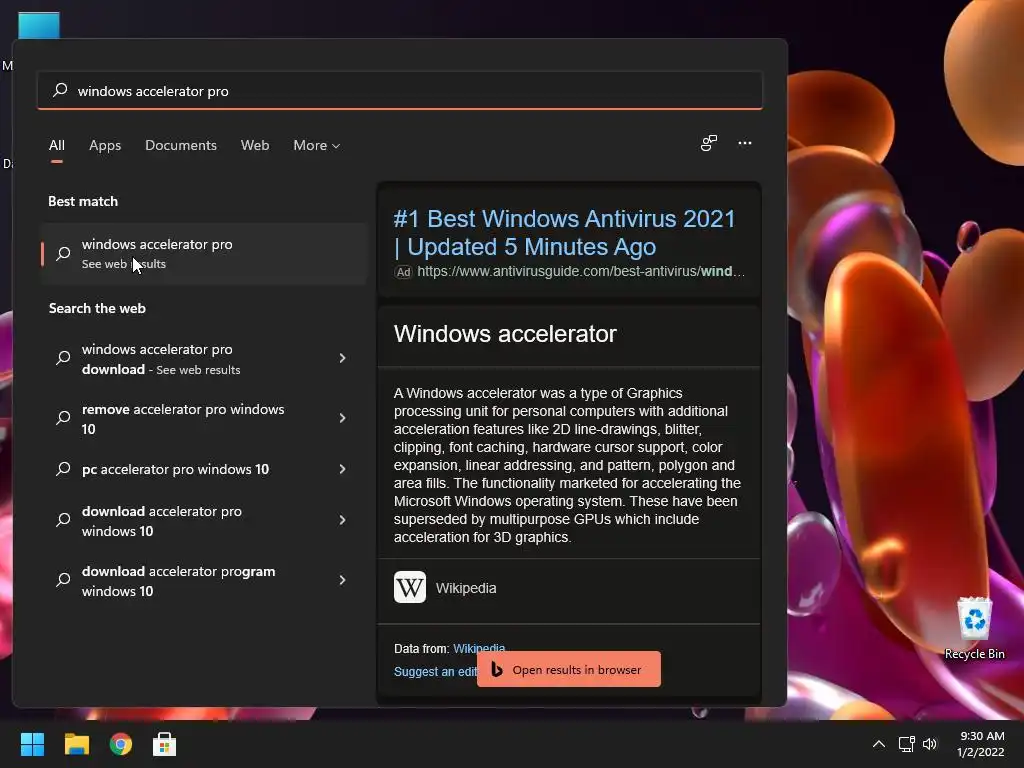The height and width of the screenshot is (768, 1024).
Task: Click the 'Data from: Wikipedia' link
Action: (479, 648)
